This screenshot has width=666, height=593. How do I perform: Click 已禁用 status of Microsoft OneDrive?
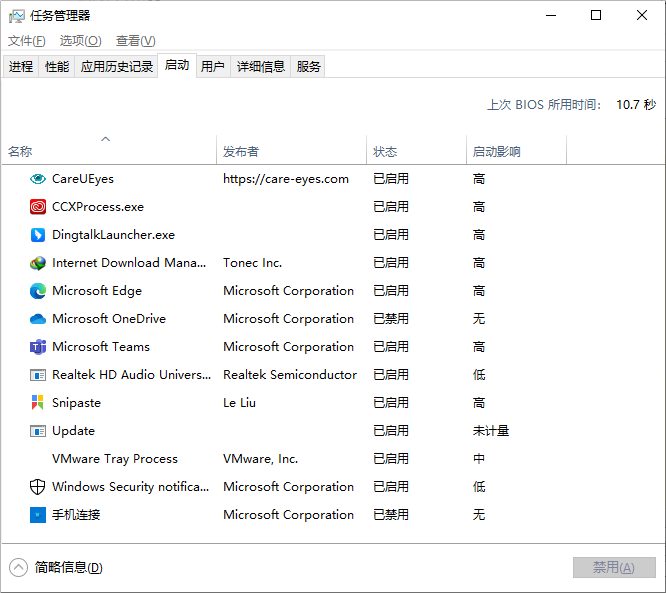click(391, 319)
